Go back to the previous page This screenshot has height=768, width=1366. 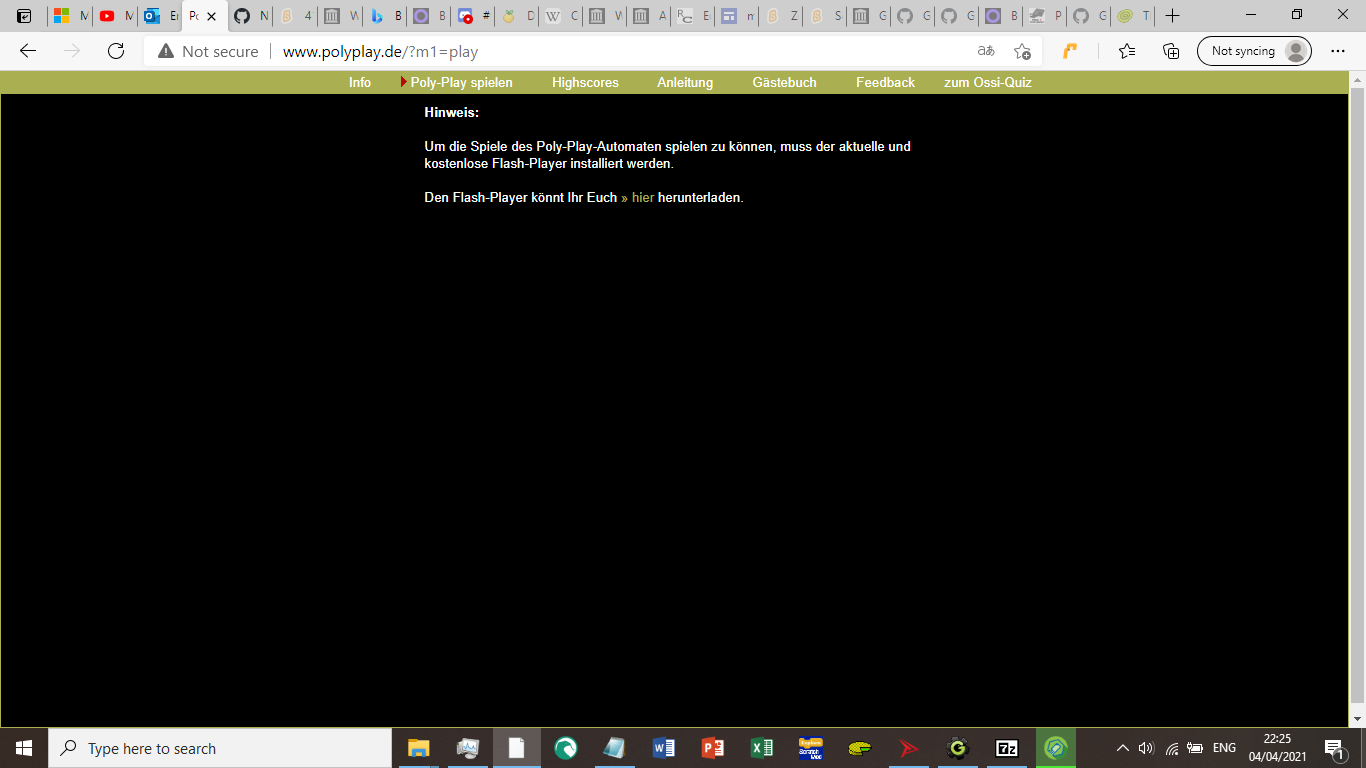(28, 51)
